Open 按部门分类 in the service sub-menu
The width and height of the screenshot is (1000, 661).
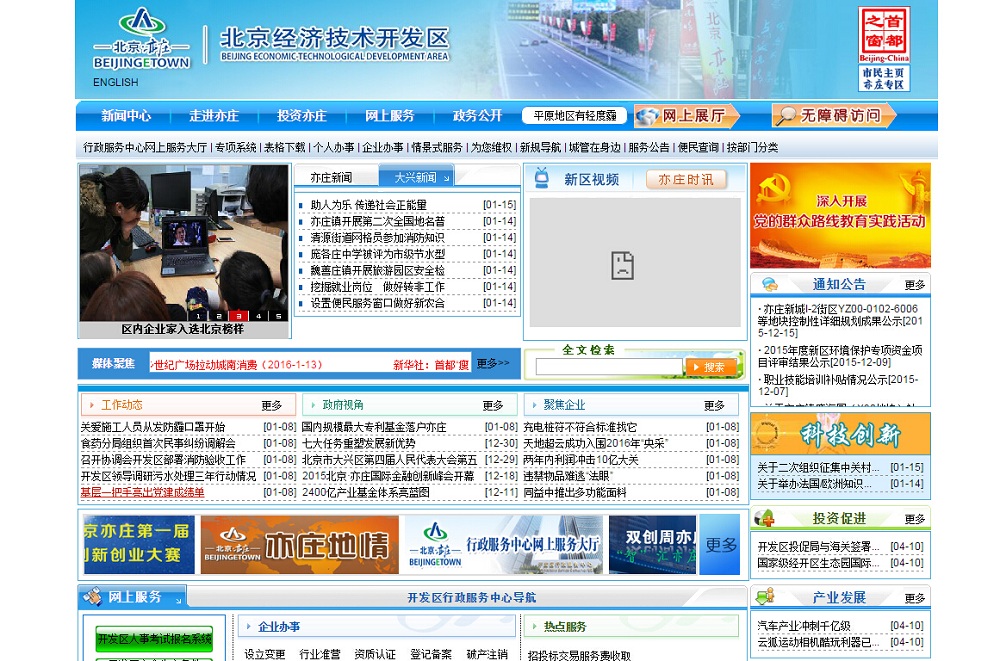(x=752, y=147)
